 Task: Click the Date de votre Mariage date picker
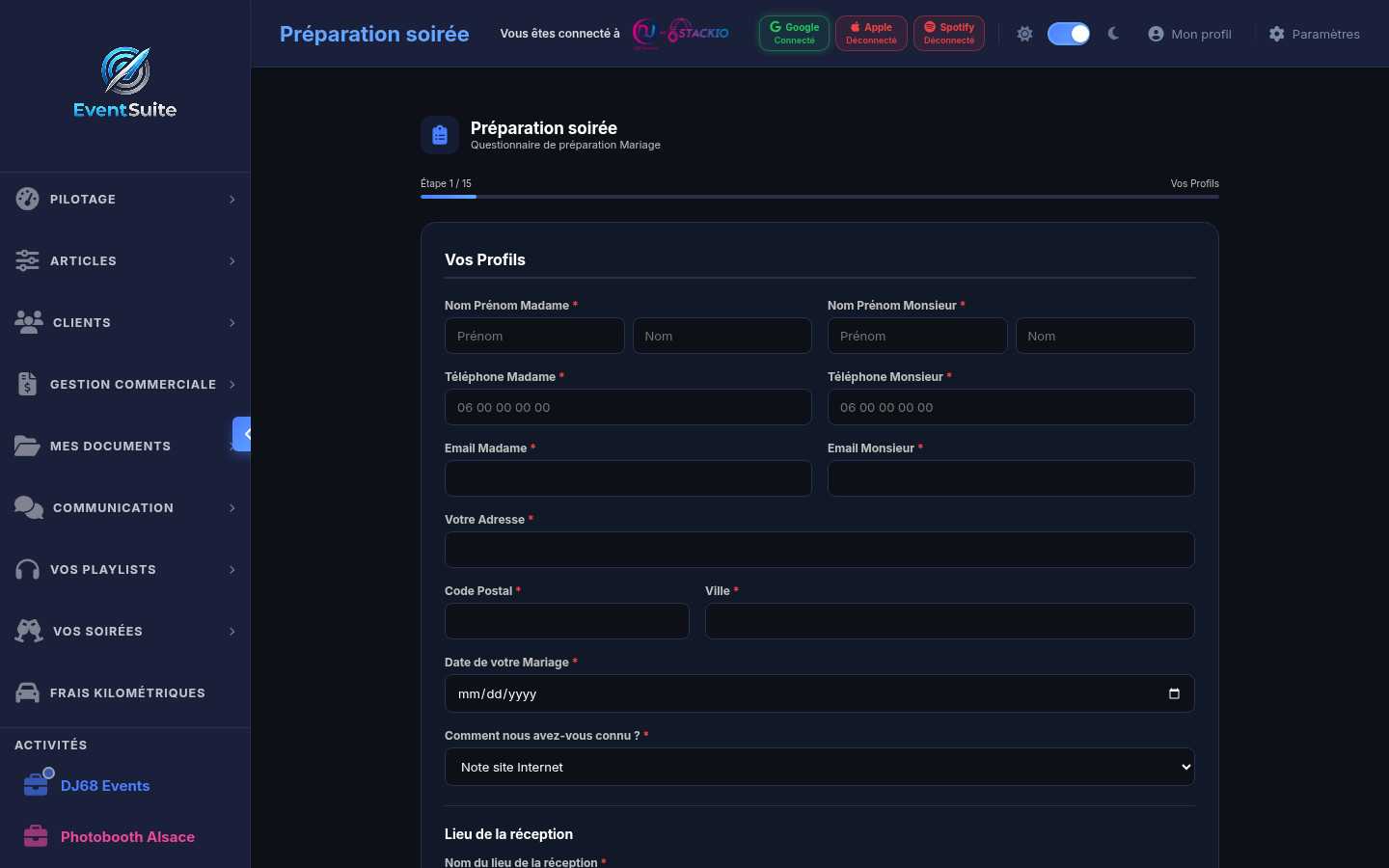coord(819,693)
